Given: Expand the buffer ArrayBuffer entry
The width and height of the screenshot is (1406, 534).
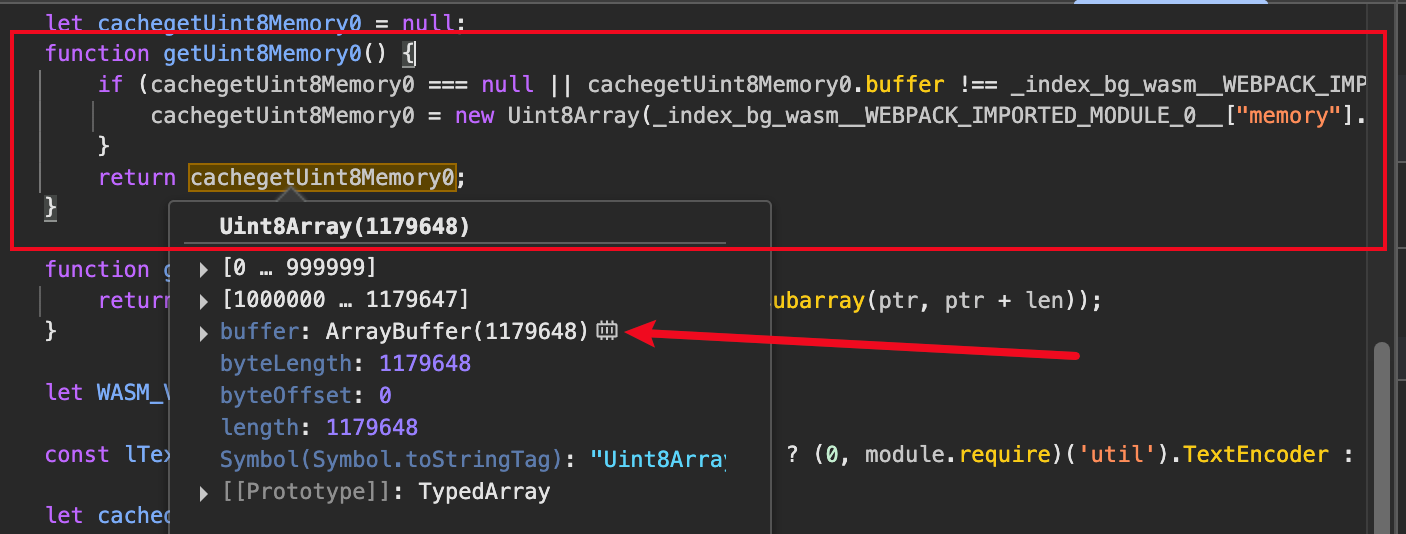Looking at the screenshot, I should [205, 333].
